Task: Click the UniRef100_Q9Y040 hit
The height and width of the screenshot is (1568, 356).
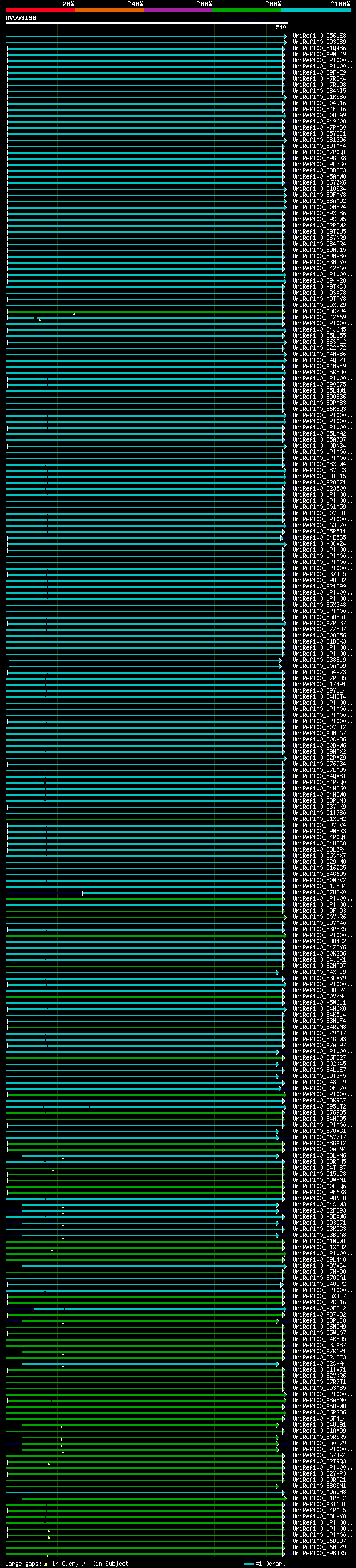Action: coord(319,923)
